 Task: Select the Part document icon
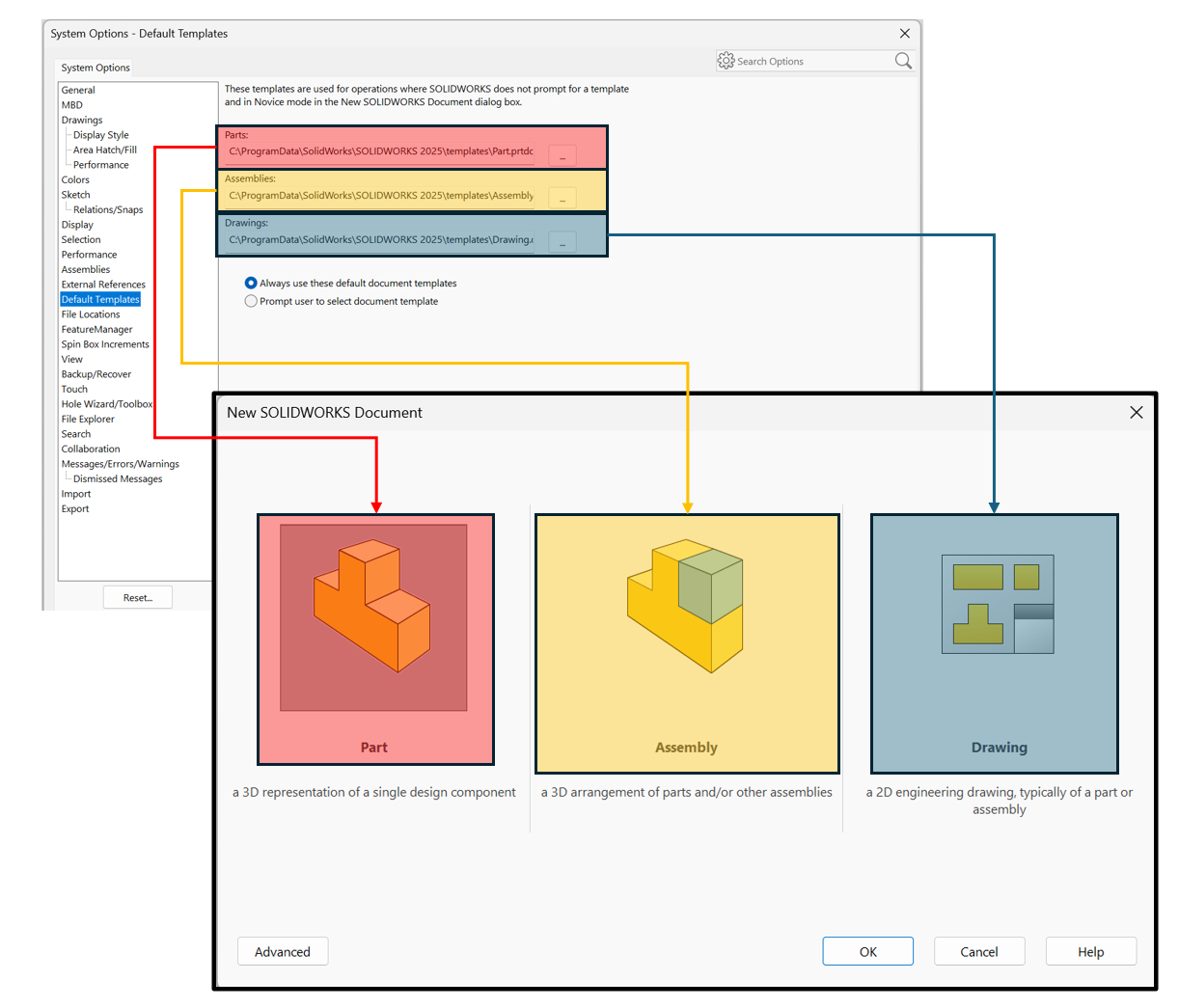point(373,618)
